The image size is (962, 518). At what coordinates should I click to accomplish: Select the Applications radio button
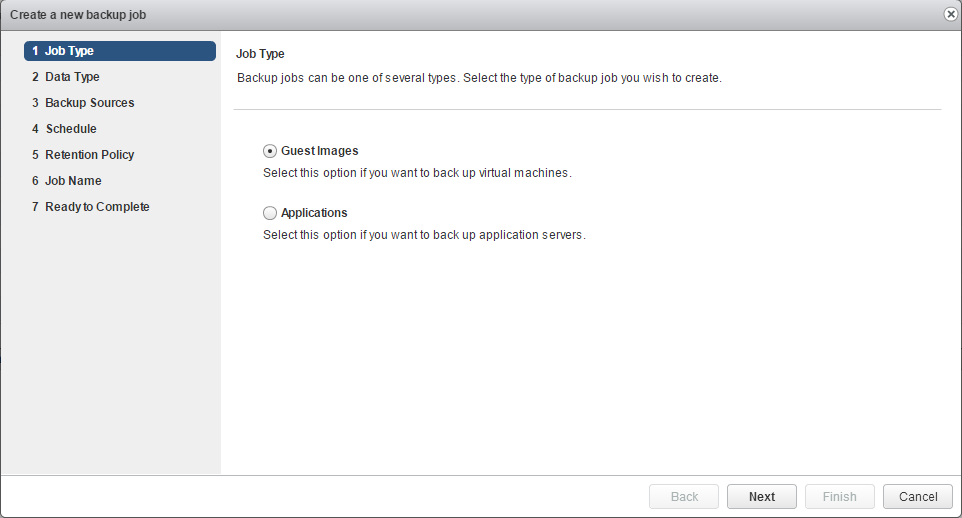coord(270,213)
